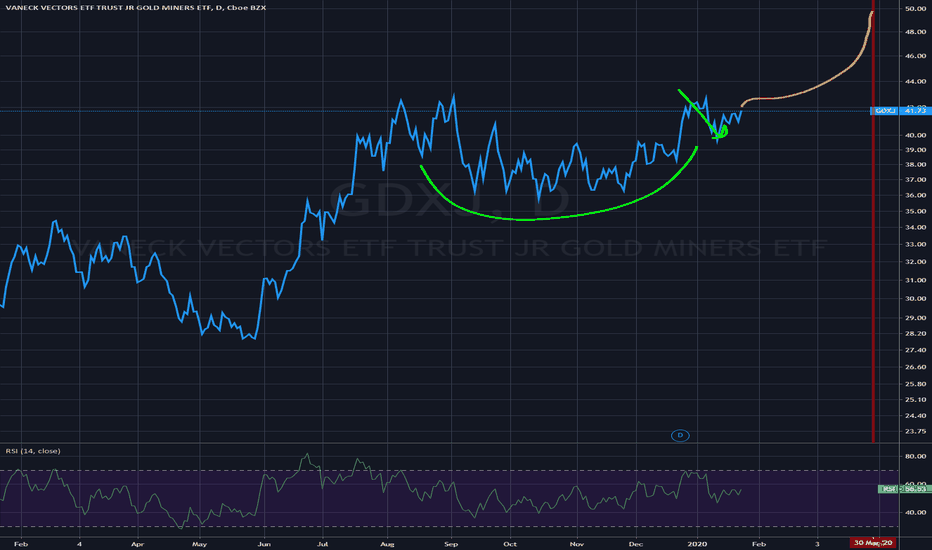
Task: Click the 2020 label on time axis
Action: (697, 544)
